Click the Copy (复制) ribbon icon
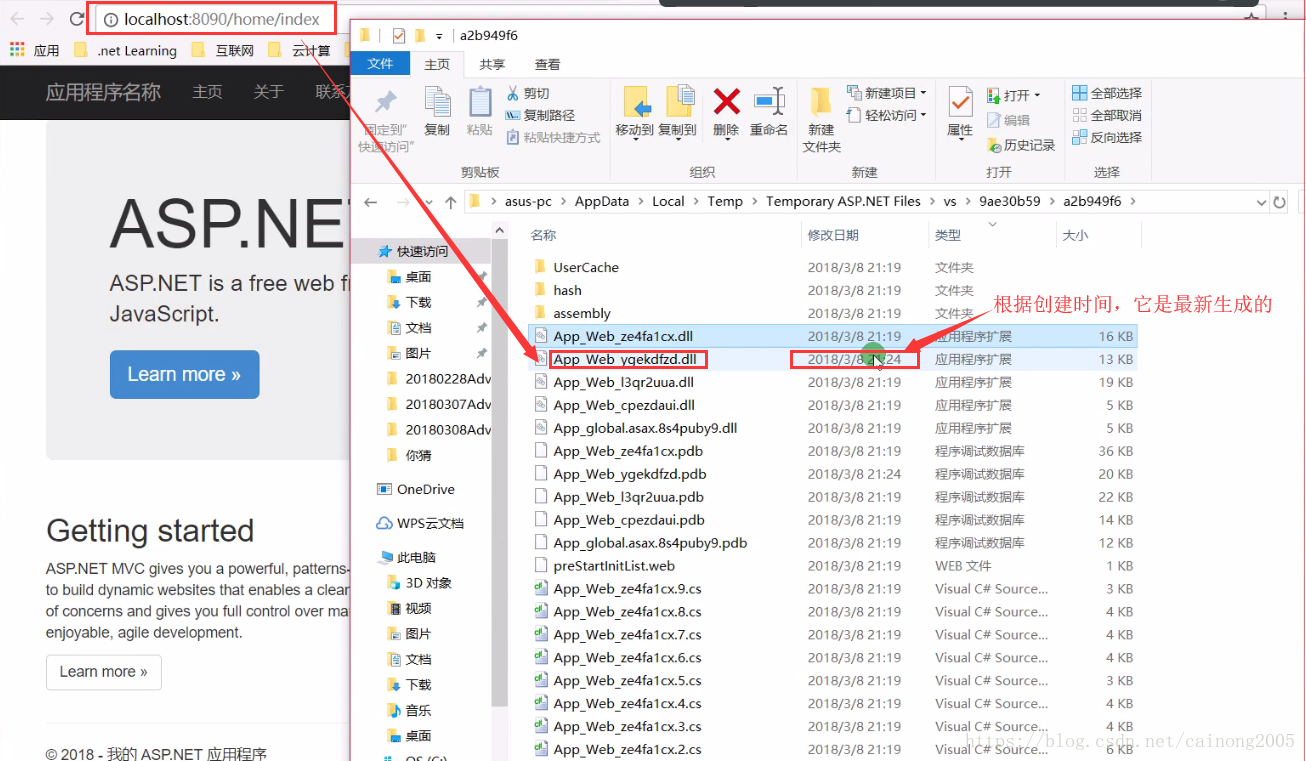This screenshot has height=761, width=1306. [437, 111]
